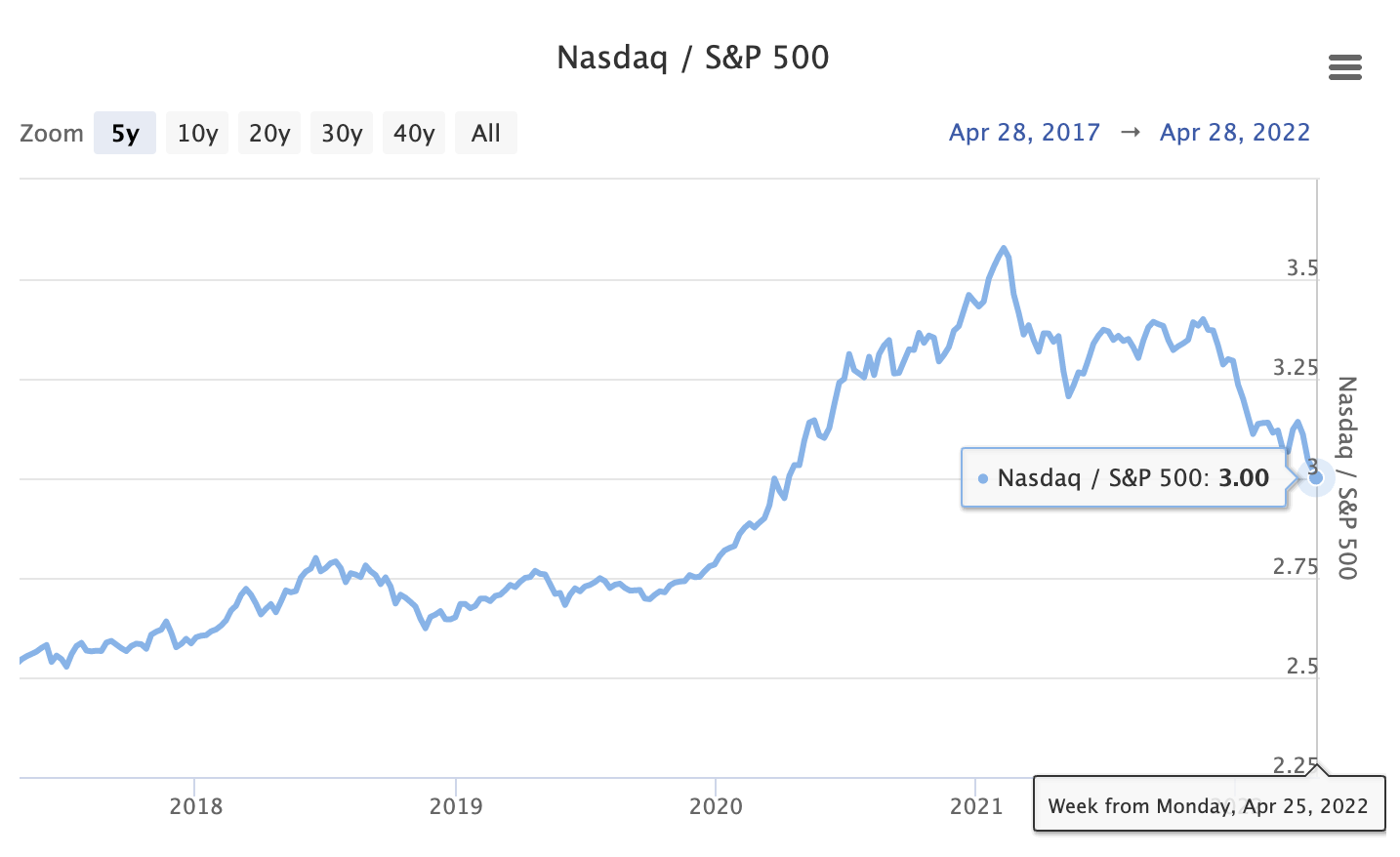Switch zoom to 20y
The width and height of the screenshot is (1400, 857).
(x=269, y=134)
